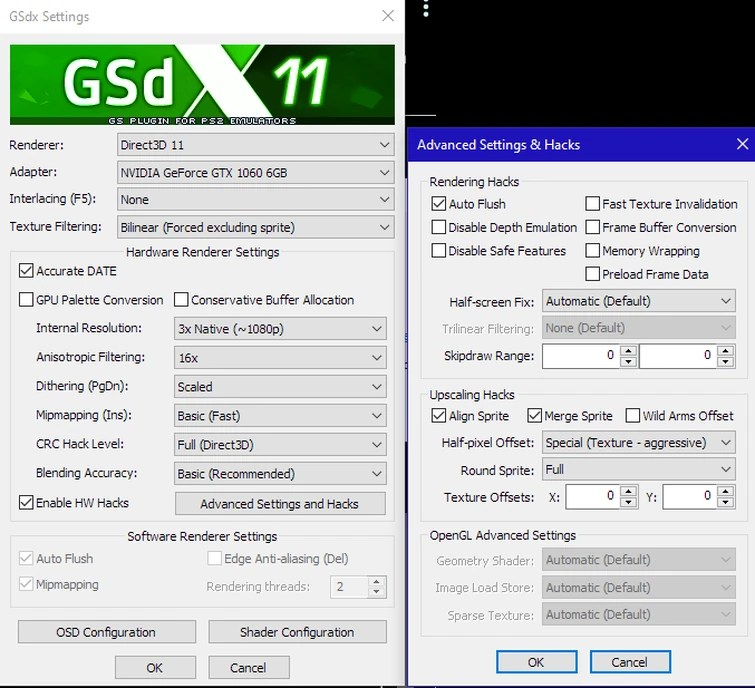This screenshot has height=688, width=755.
Task: Toggle the Align Sprite checkbox
Action: click(439, 415)
